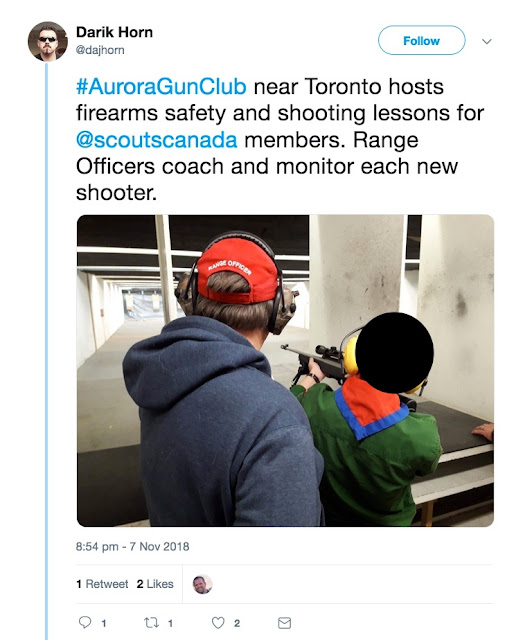Open the @scoutscanada mention link

pos(156,140)
